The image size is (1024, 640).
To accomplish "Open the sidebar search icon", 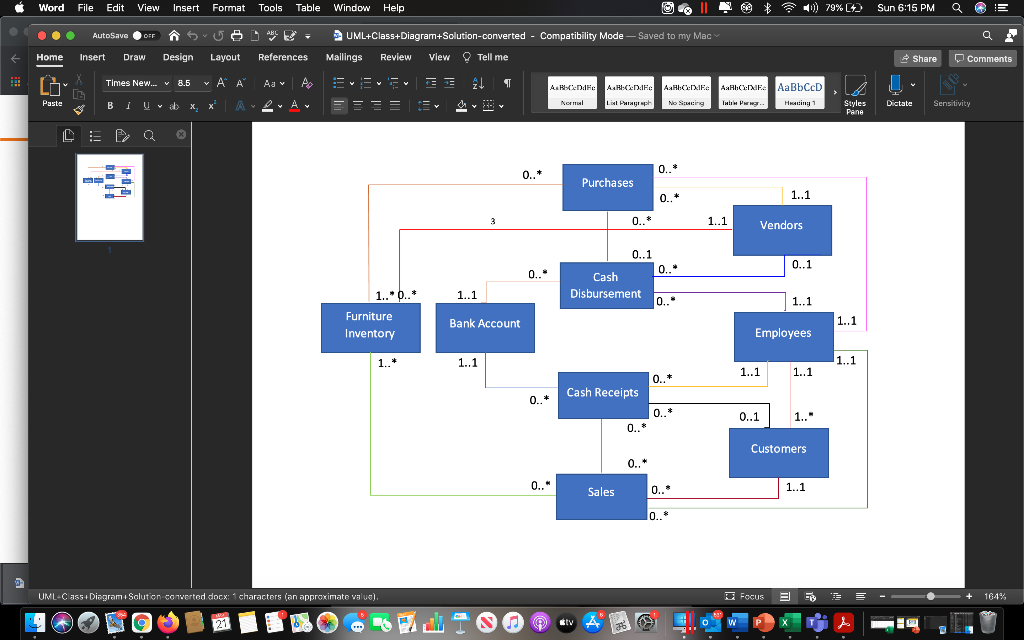I will click(150, 135).
